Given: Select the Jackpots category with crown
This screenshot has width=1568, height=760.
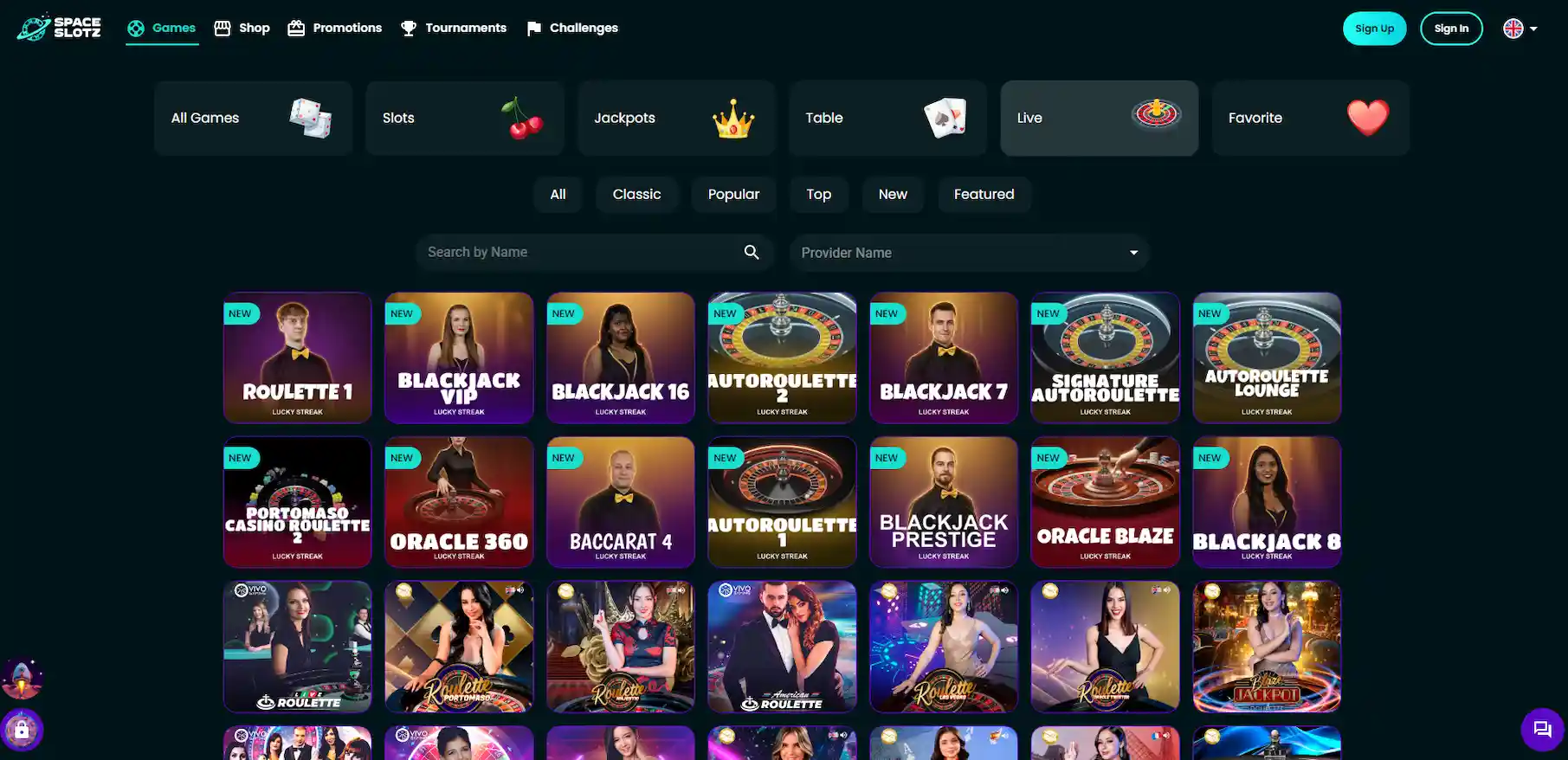Looking at the screenshot, I should pyautogui.click(x=676, y=118).
